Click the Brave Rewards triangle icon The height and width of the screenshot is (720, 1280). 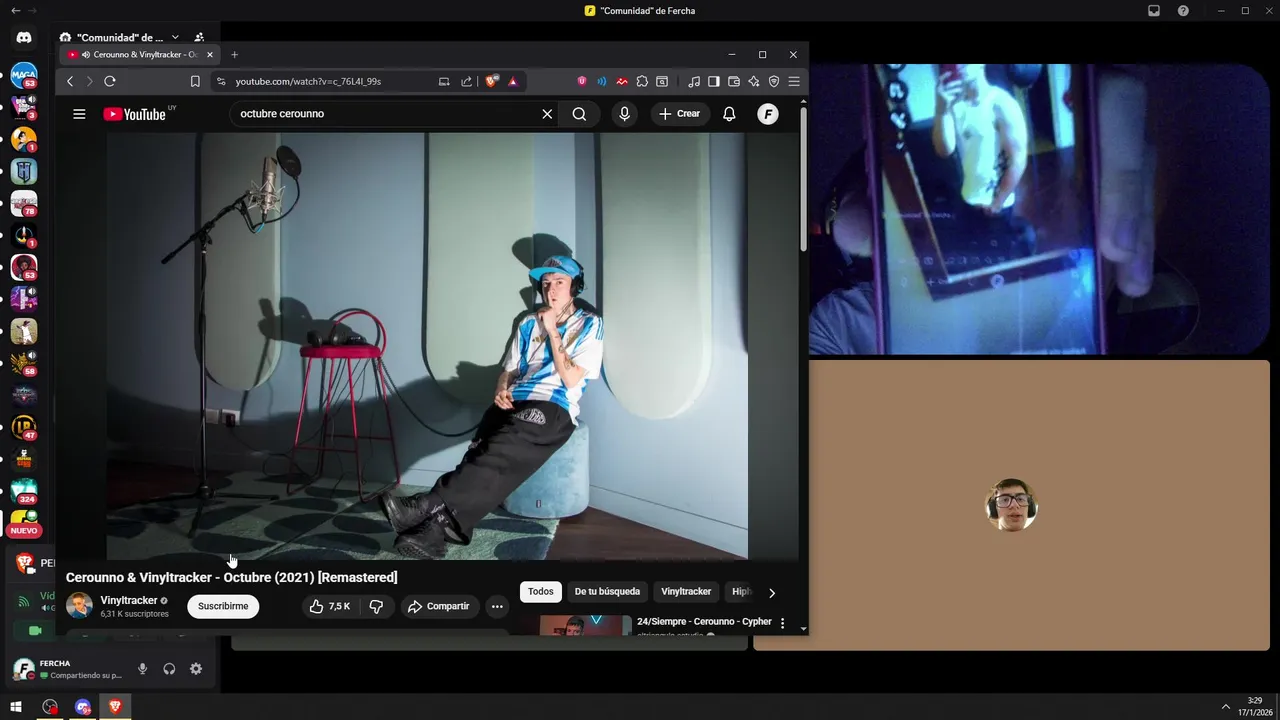tap(512, 81)
